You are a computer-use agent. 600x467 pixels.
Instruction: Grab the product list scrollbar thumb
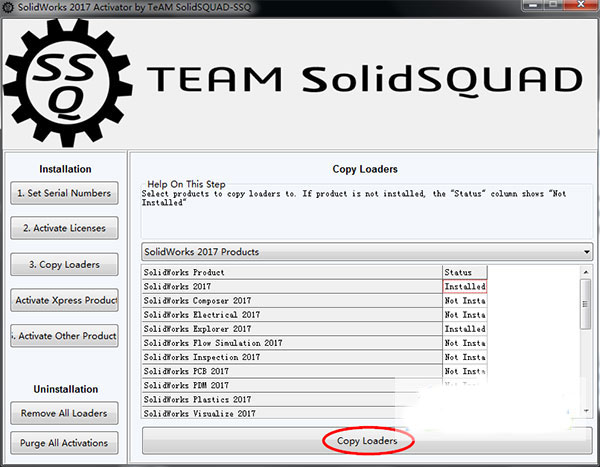click(585, 304)
